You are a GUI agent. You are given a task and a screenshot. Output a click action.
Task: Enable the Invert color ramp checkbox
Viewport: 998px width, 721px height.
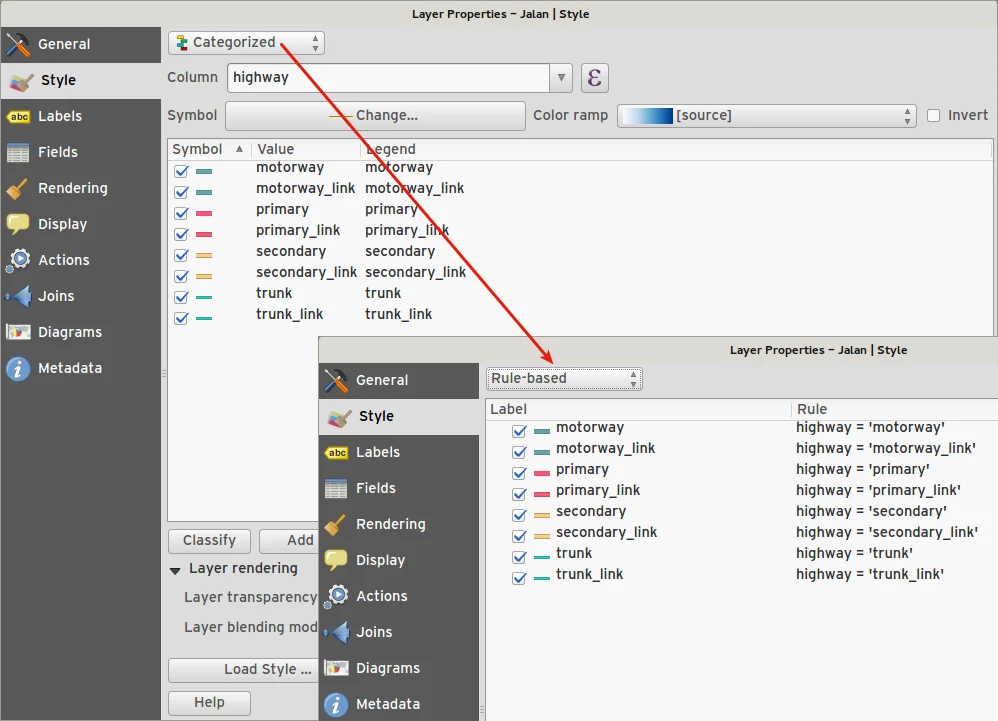point(934,116)
